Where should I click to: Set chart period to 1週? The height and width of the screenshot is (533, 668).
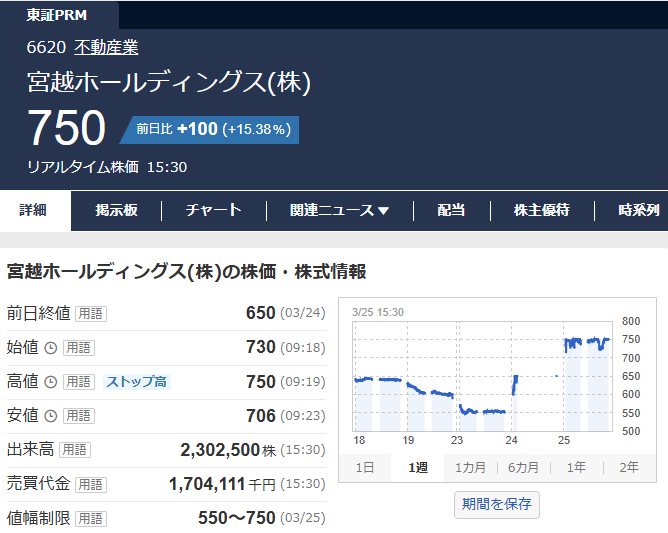click(418, 468)
